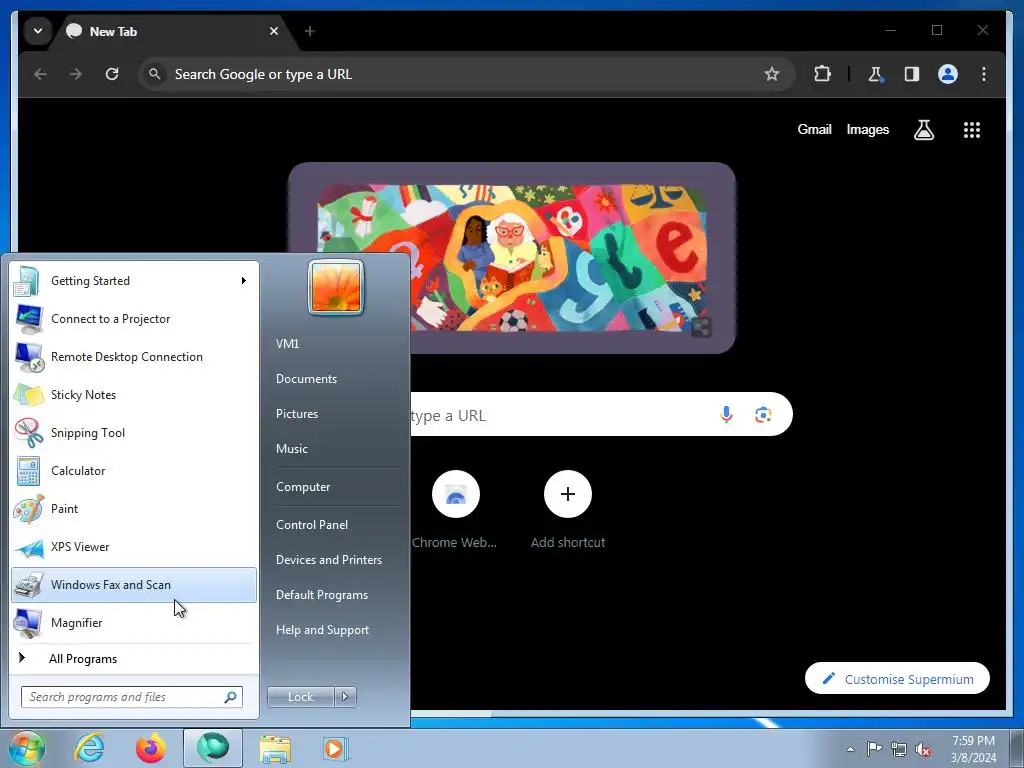Expand the Getting Started submenu arrow

tap(244, 281)
